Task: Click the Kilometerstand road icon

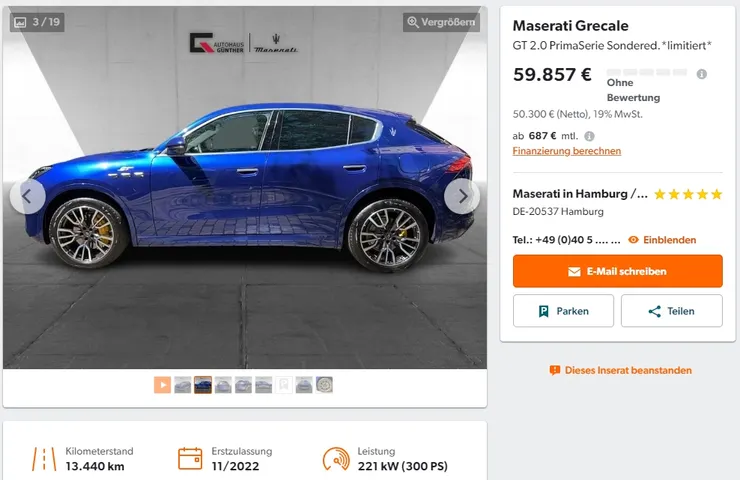Action: pos(44,459)
